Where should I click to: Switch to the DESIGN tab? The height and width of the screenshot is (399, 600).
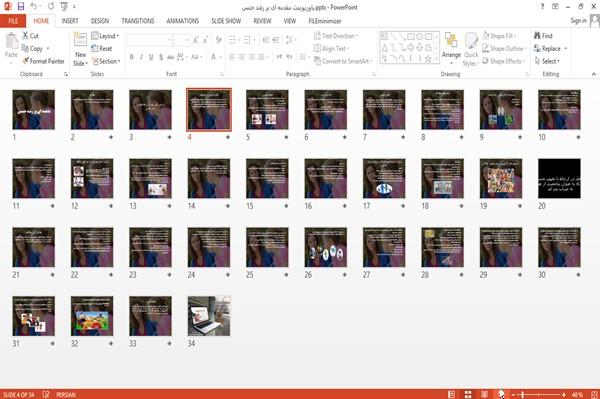pyautogui.click(x=100, y=21)
